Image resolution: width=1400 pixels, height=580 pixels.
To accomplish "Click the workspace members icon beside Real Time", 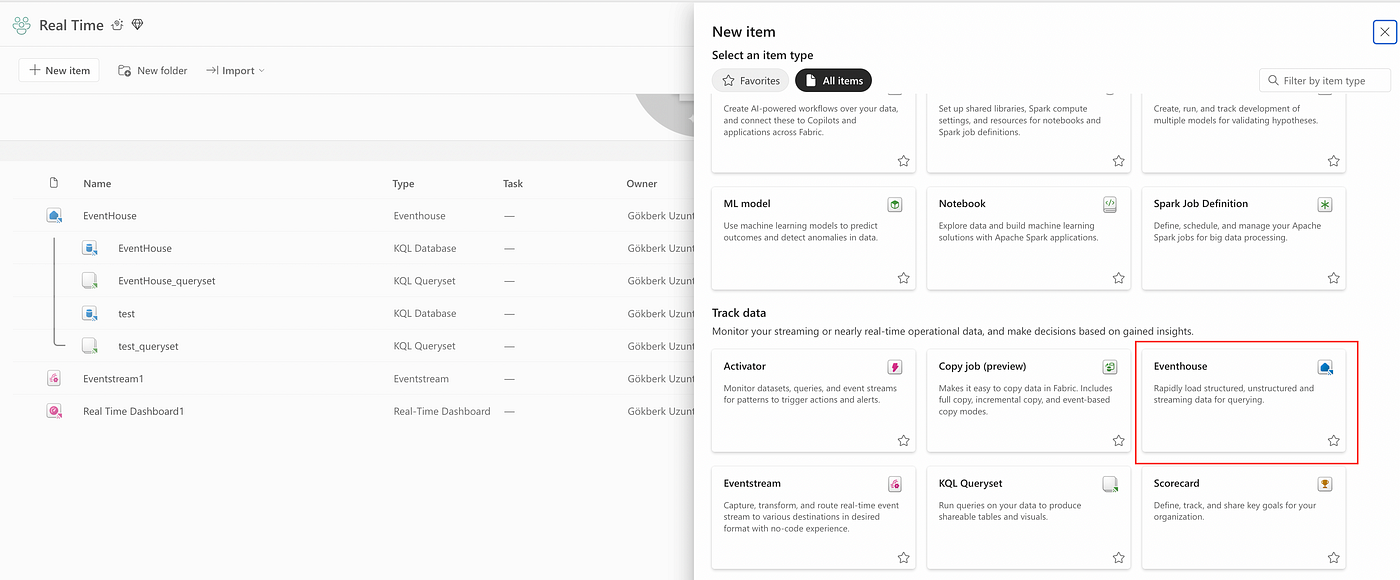I will [117, 25].
